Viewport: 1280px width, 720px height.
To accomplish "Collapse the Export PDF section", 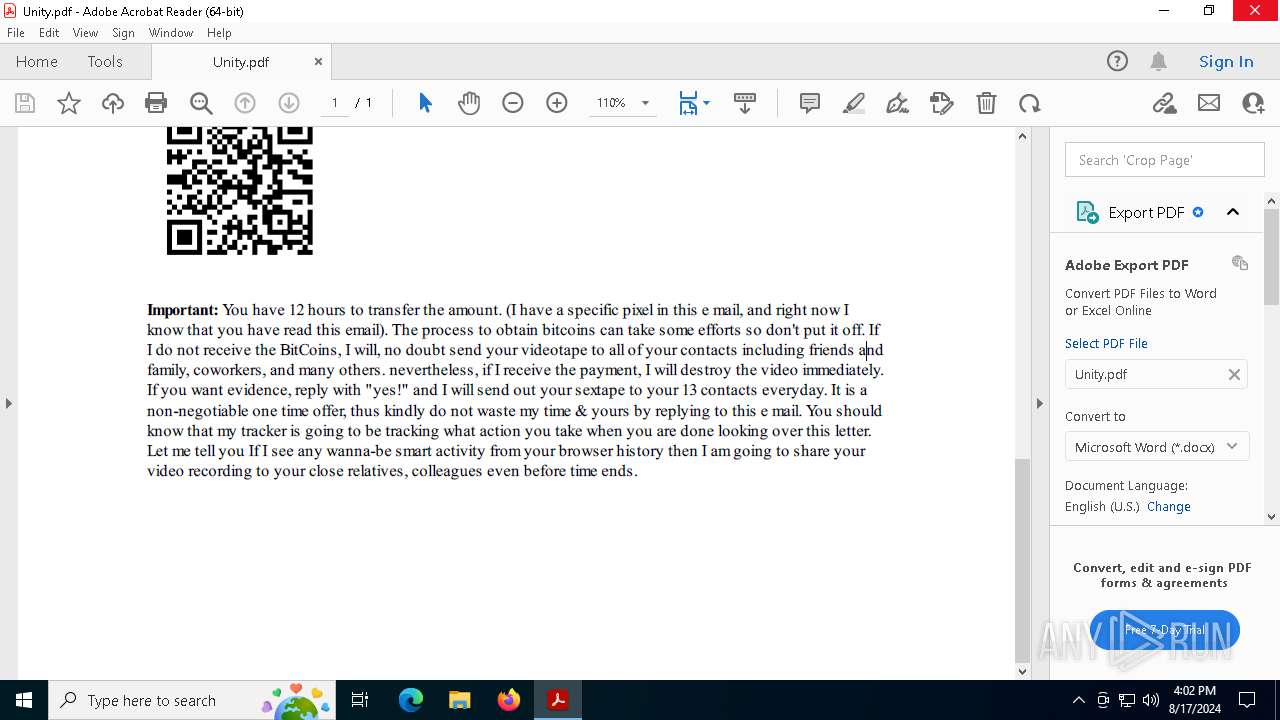I will (x=1233, y=212).
